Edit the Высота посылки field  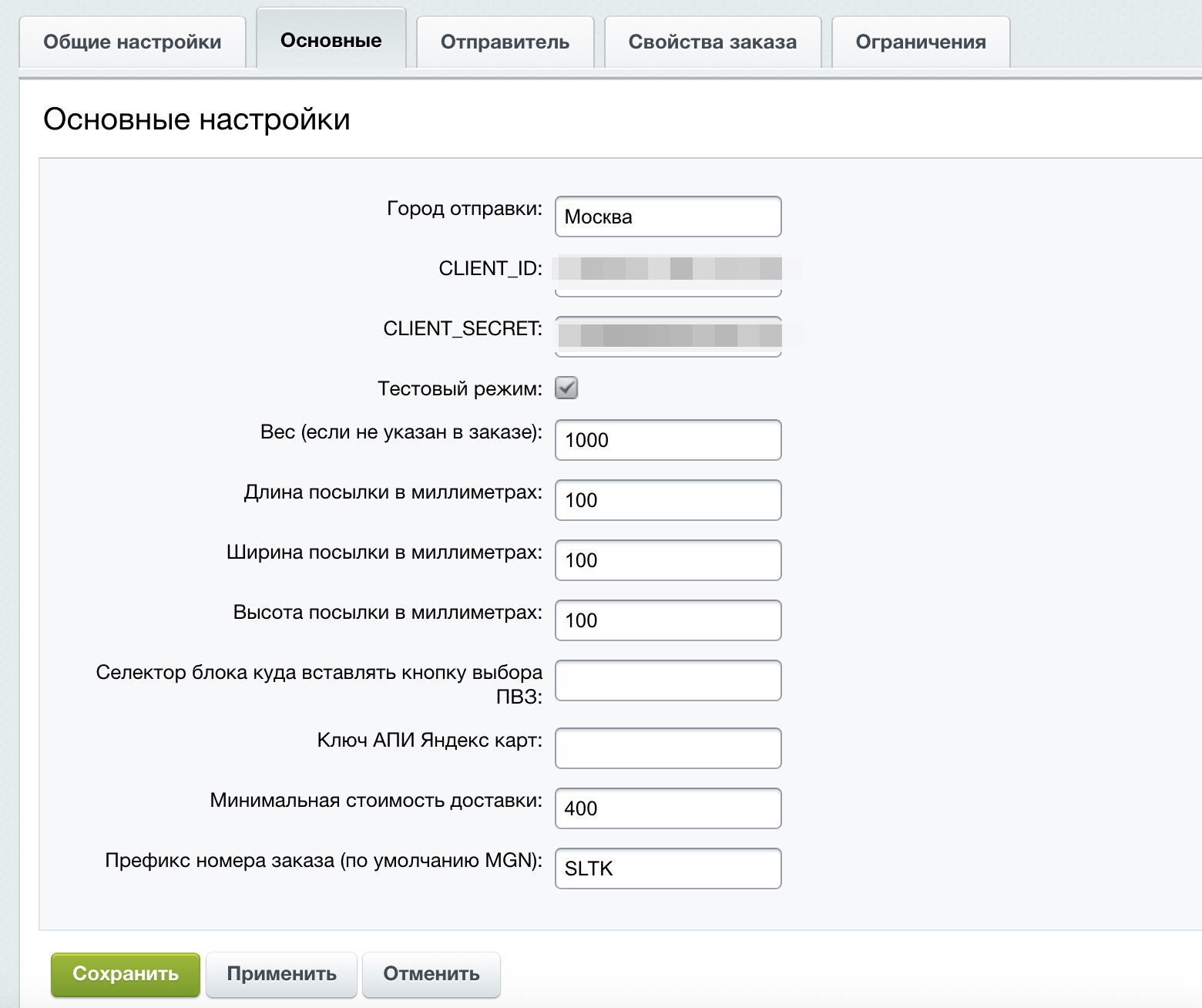point(667,620)
